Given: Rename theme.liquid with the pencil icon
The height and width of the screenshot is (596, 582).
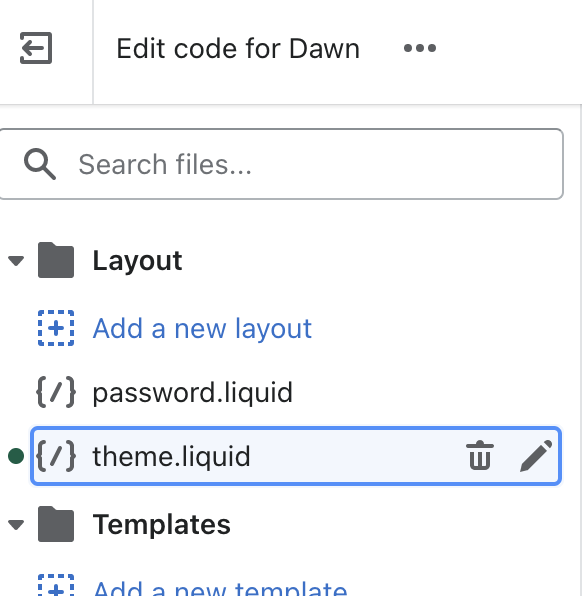Looking at the screenshot, I should coord(536,456).
